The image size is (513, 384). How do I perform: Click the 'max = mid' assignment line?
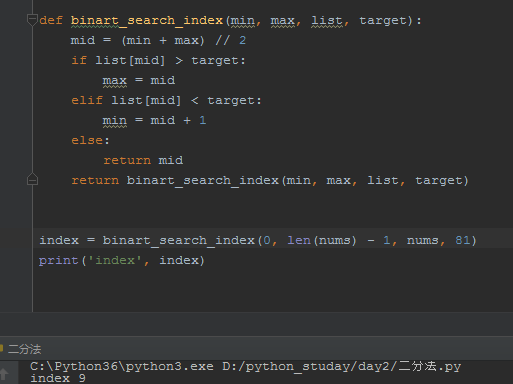tap(139, 81)
